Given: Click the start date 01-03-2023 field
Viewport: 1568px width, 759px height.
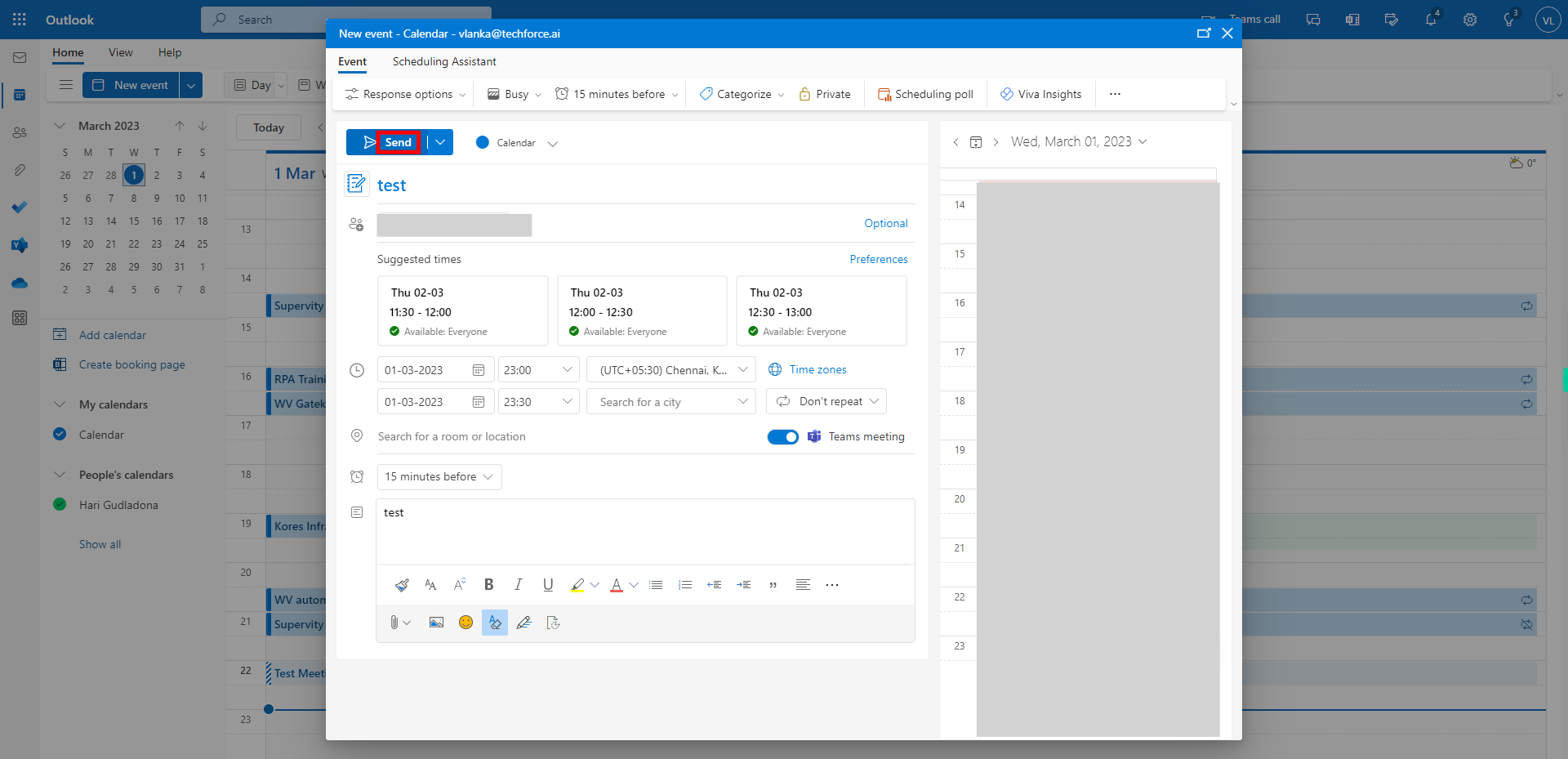Looking at the screenshot, I should [435, 370].
